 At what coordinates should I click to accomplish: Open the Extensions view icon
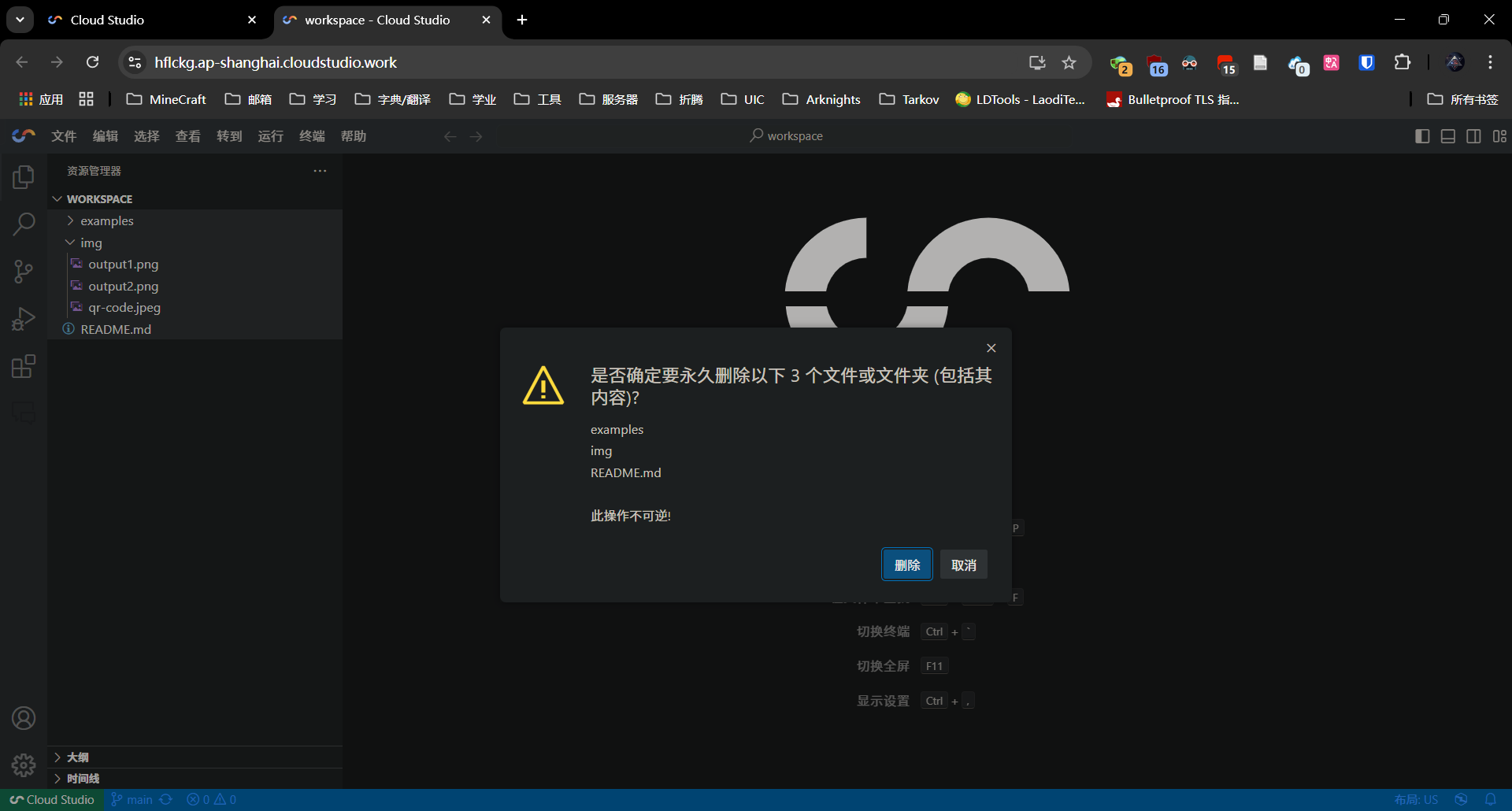(x=24, y=366)
